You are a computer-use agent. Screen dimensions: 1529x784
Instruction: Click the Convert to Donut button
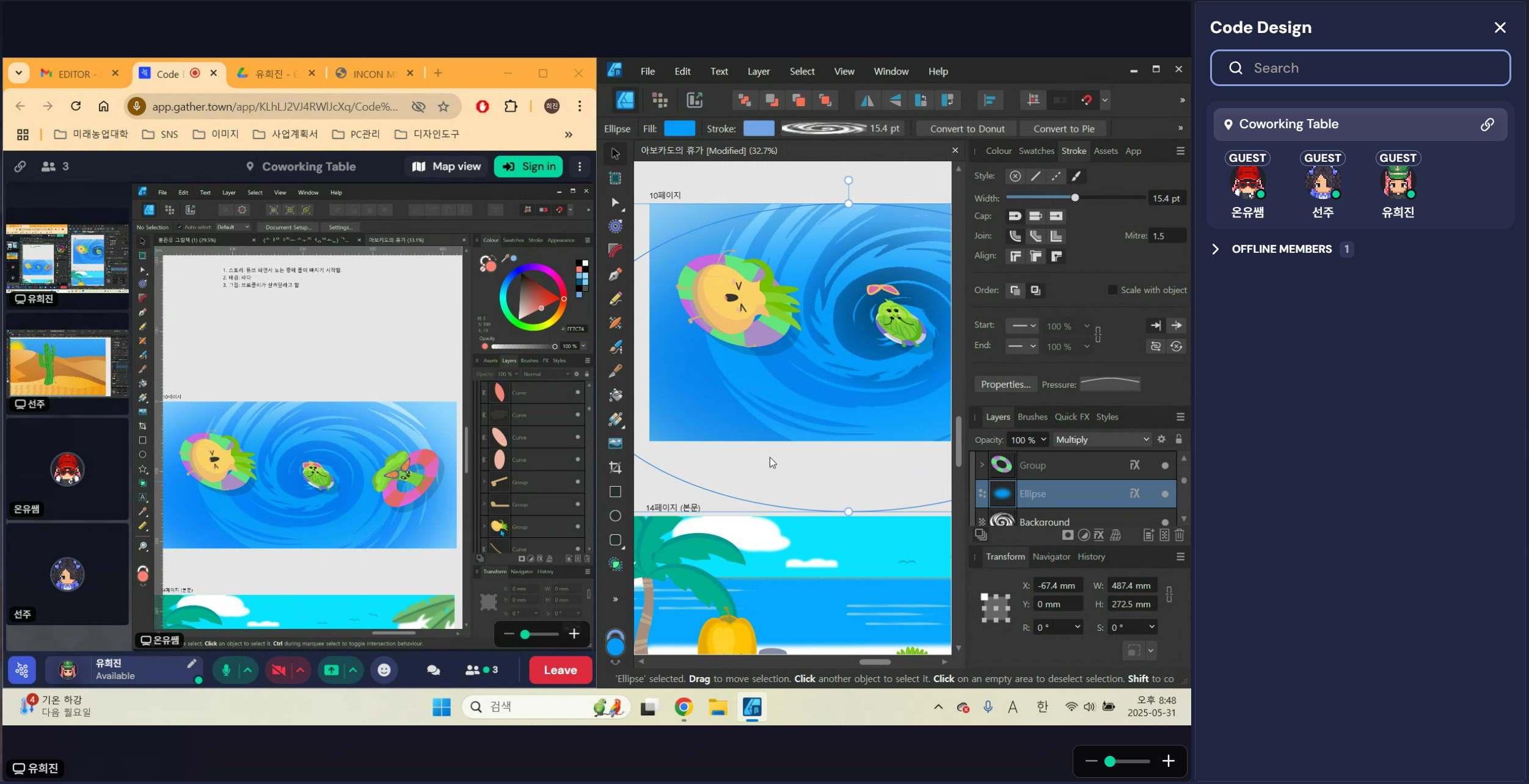pos(967,129)
